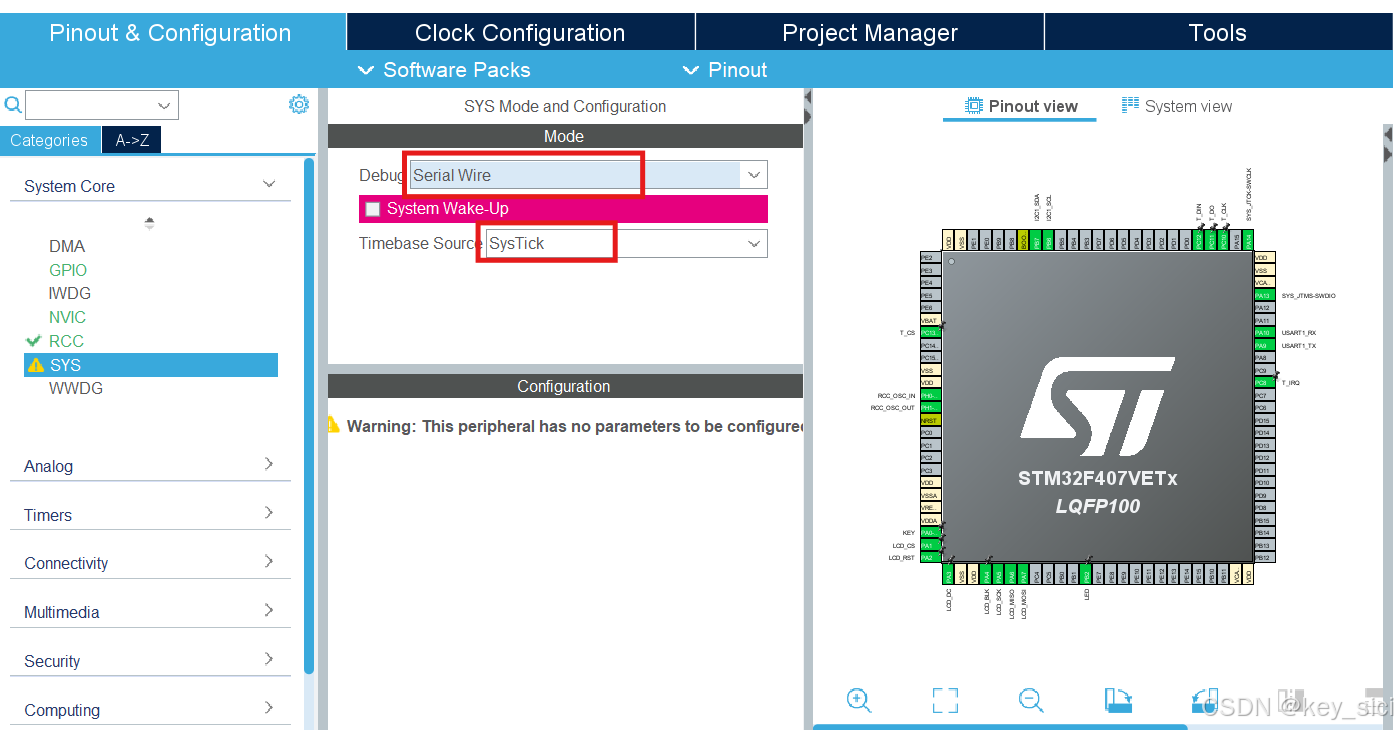Click the Mode section header
The width and height of the screenshot is (1398, 730).
click(x=565, y=136)
